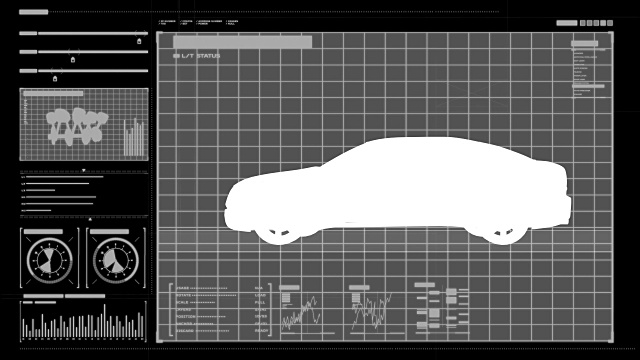Select the last square icon at top right
This screenshot has height=360, width=640.
pos(610,23)
